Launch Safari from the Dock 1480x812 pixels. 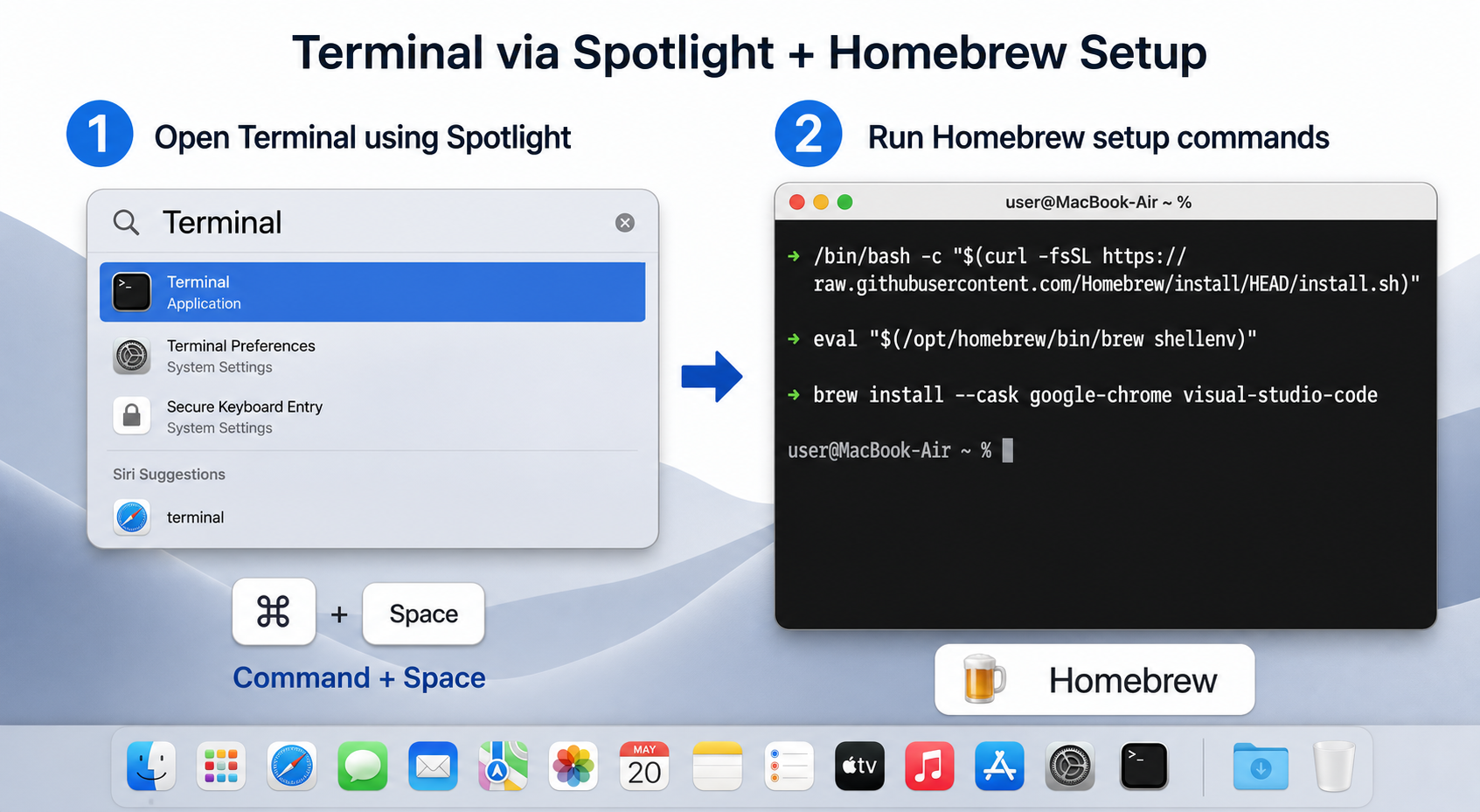tap(292, 767)
